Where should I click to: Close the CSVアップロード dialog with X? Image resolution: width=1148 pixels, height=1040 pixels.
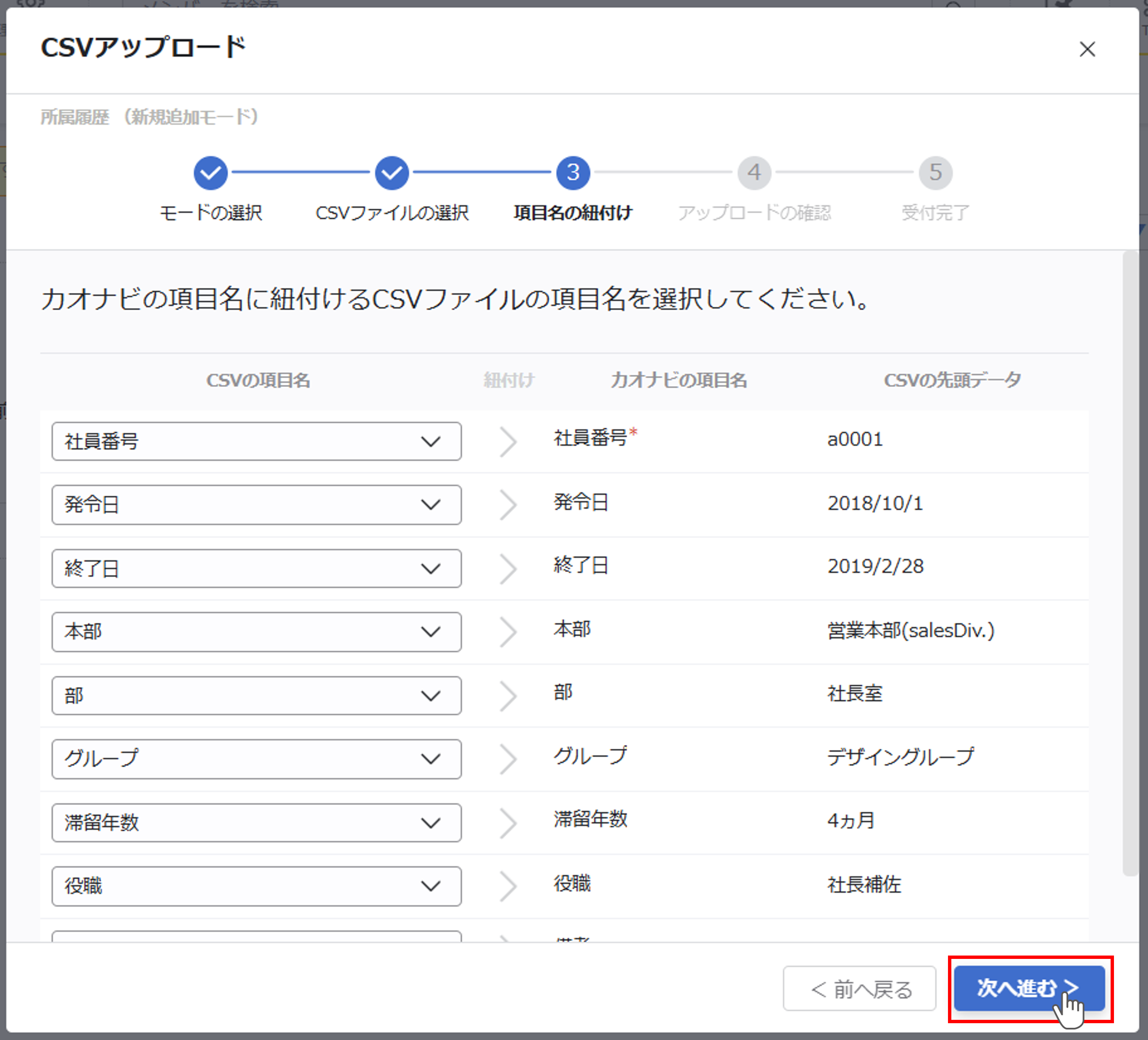1087,50
